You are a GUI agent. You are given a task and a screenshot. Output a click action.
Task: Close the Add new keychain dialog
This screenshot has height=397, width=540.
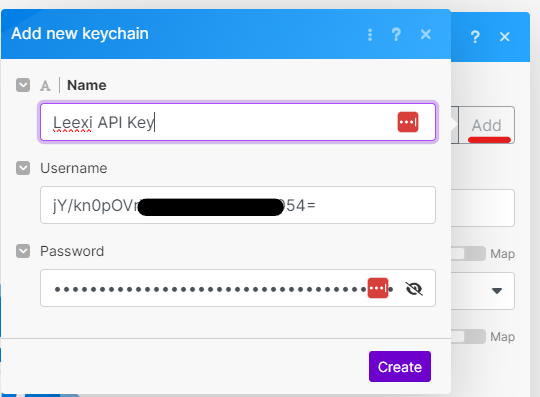pyautogui.click(x=426, y=34)
